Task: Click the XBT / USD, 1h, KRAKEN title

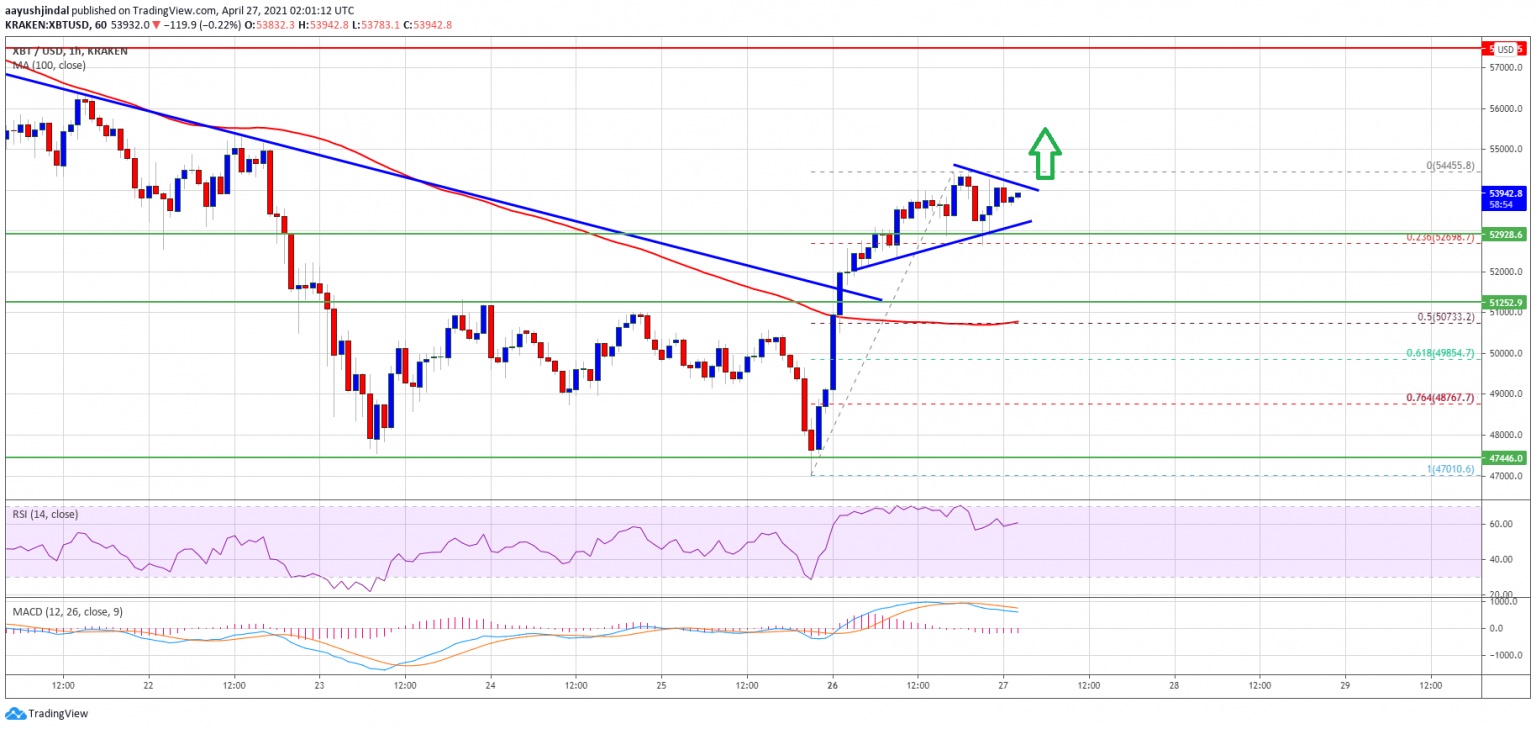Action: [64, 51]
